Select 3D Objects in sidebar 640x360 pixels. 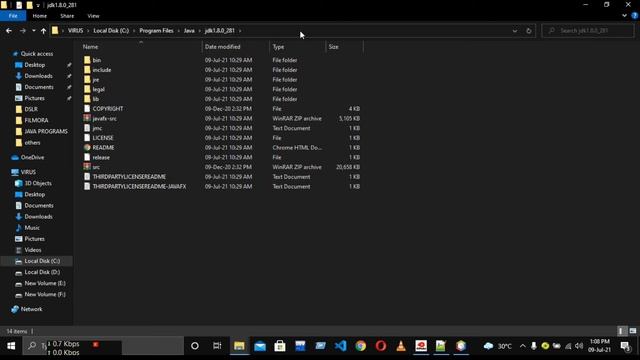[x=38, y=183]
